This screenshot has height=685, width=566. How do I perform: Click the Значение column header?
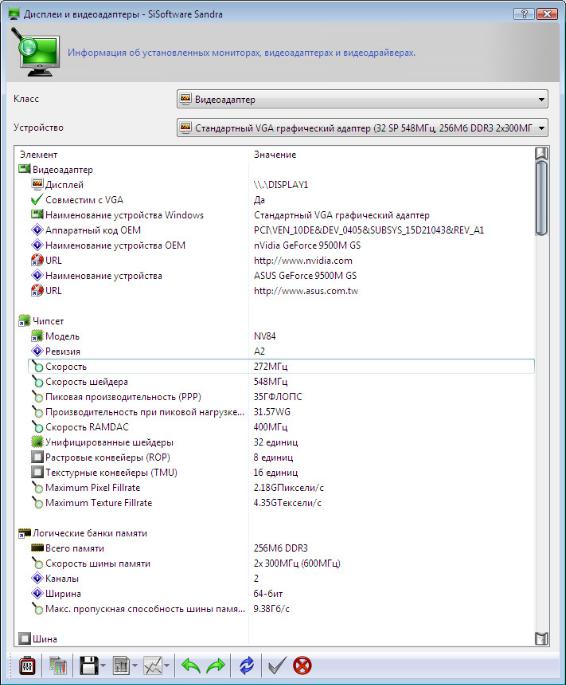point(275,155)
